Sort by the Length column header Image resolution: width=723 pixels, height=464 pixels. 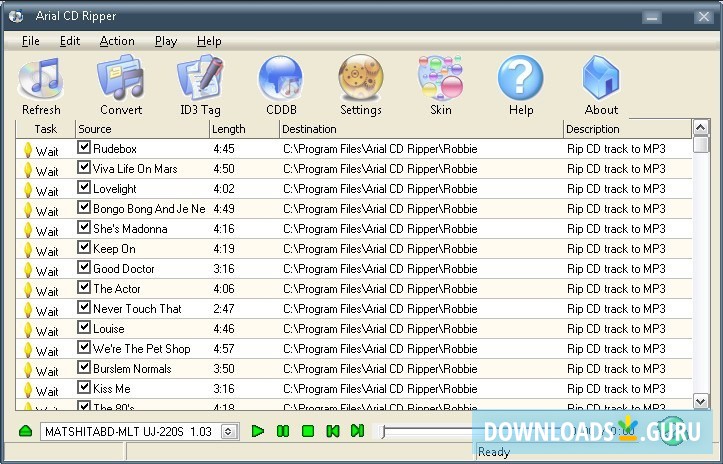click(244, 129)
